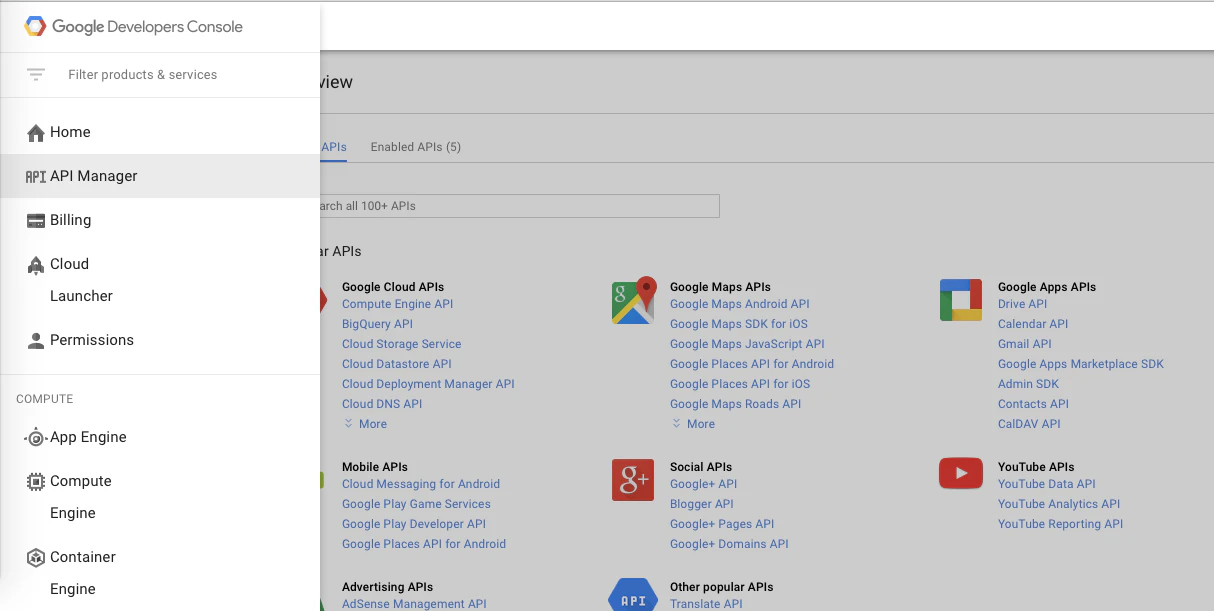Image resolution: width=1214 pixels, height=611 pixels.
Task: Open the Google Maps SDK for iOS link
Action: (738, 324)
